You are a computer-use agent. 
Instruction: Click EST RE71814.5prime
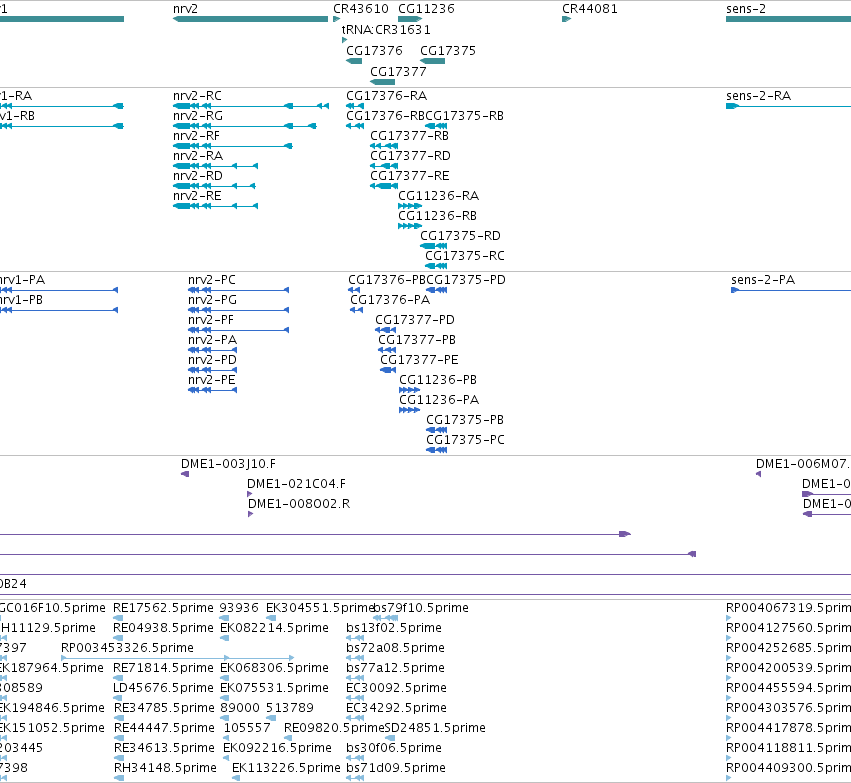[163, 669]
